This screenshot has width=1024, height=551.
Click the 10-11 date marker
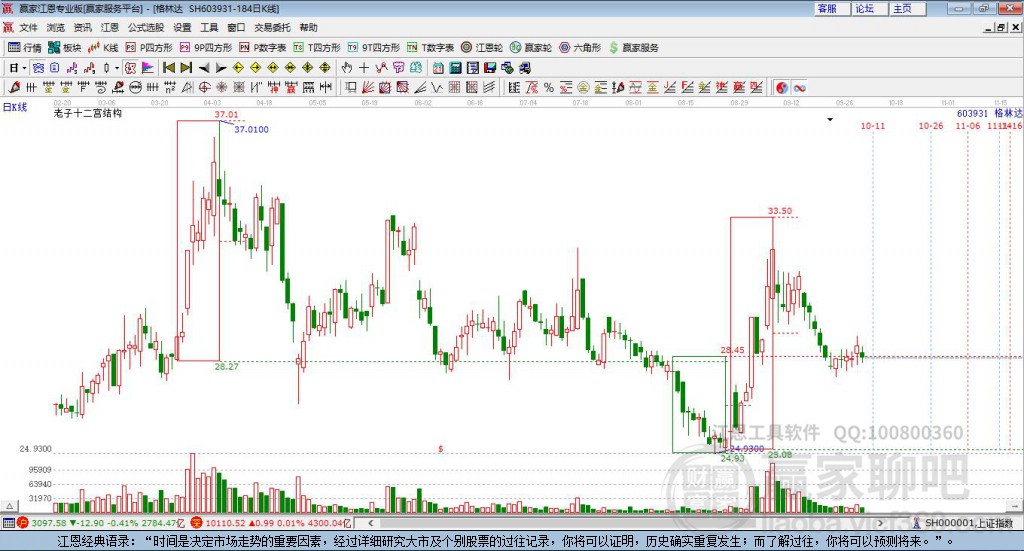click(x=872, y=125)
